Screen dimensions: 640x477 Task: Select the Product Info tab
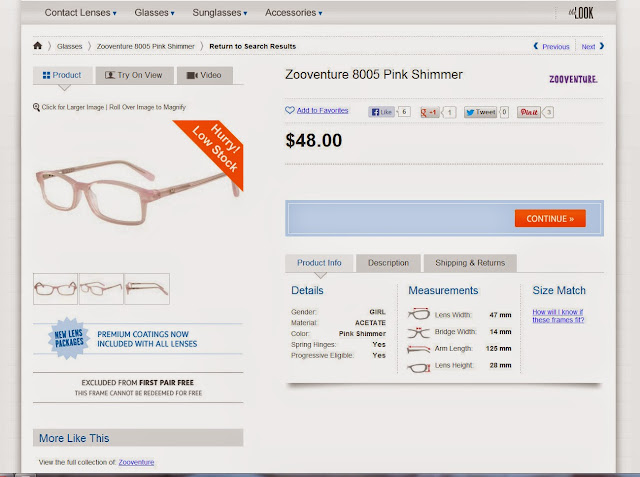pos(319,263)
